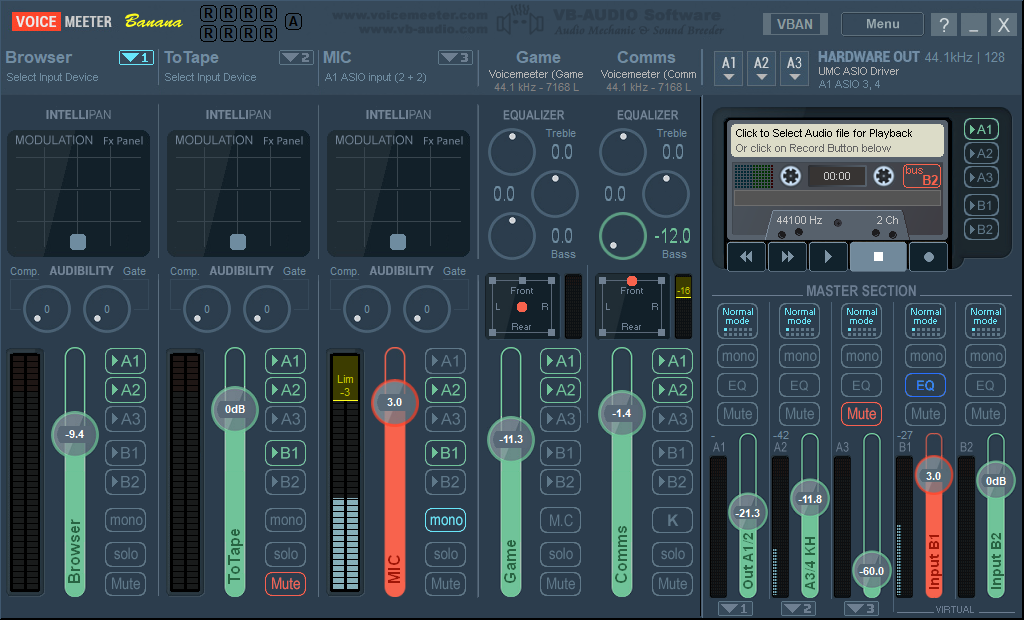Start cassette playback with the play button
Image resolution: width=1024 pixels, height=620 pixels.
[828, 257]
